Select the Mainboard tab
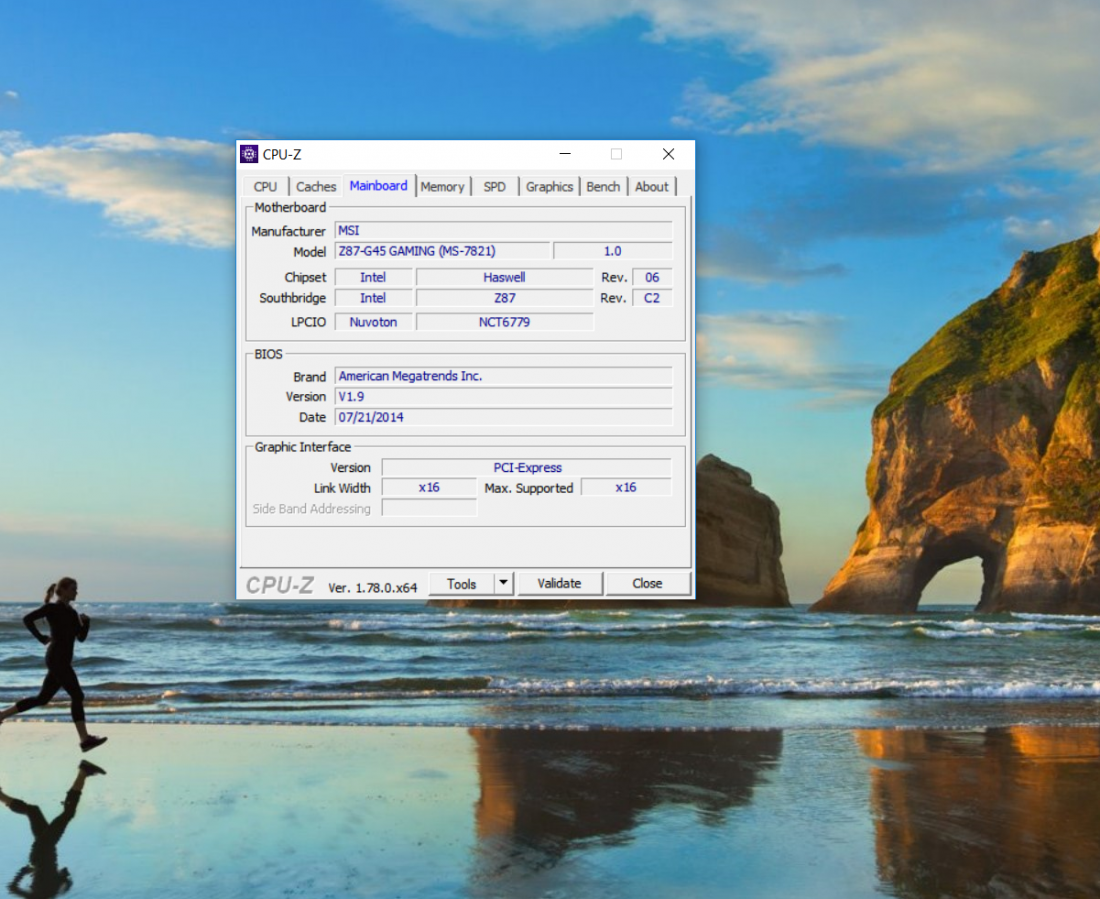1100x899 pixels. [378, 186]
